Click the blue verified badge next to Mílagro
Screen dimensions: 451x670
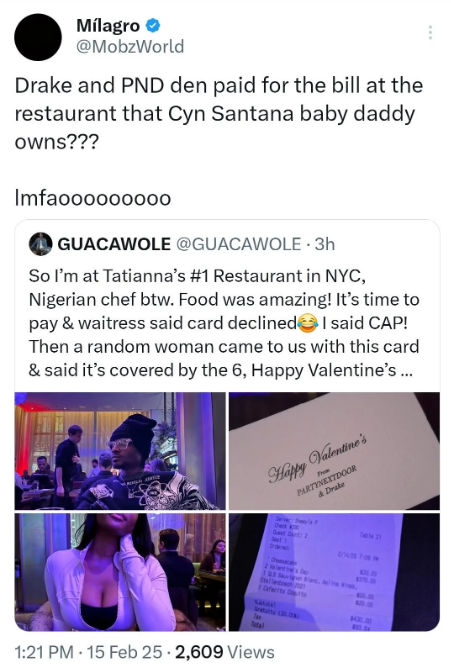pyautogui.click(x=153, y=26)
